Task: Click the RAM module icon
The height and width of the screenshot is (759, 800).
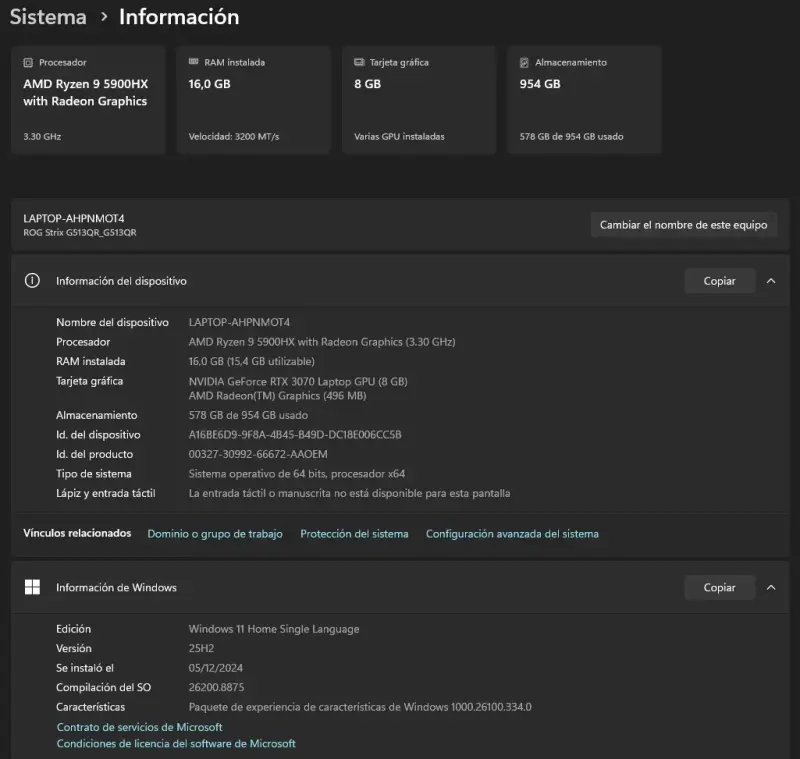Action: click(x=193, y=62)
